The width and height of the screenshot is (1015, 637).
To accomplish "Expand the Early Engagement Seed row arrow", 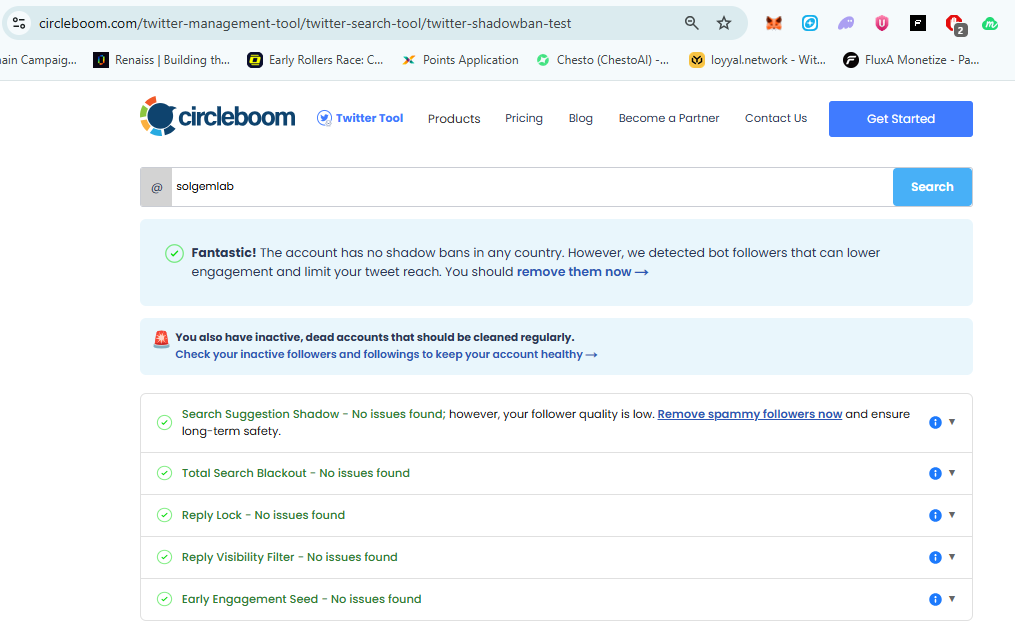I will pos(952,599).
